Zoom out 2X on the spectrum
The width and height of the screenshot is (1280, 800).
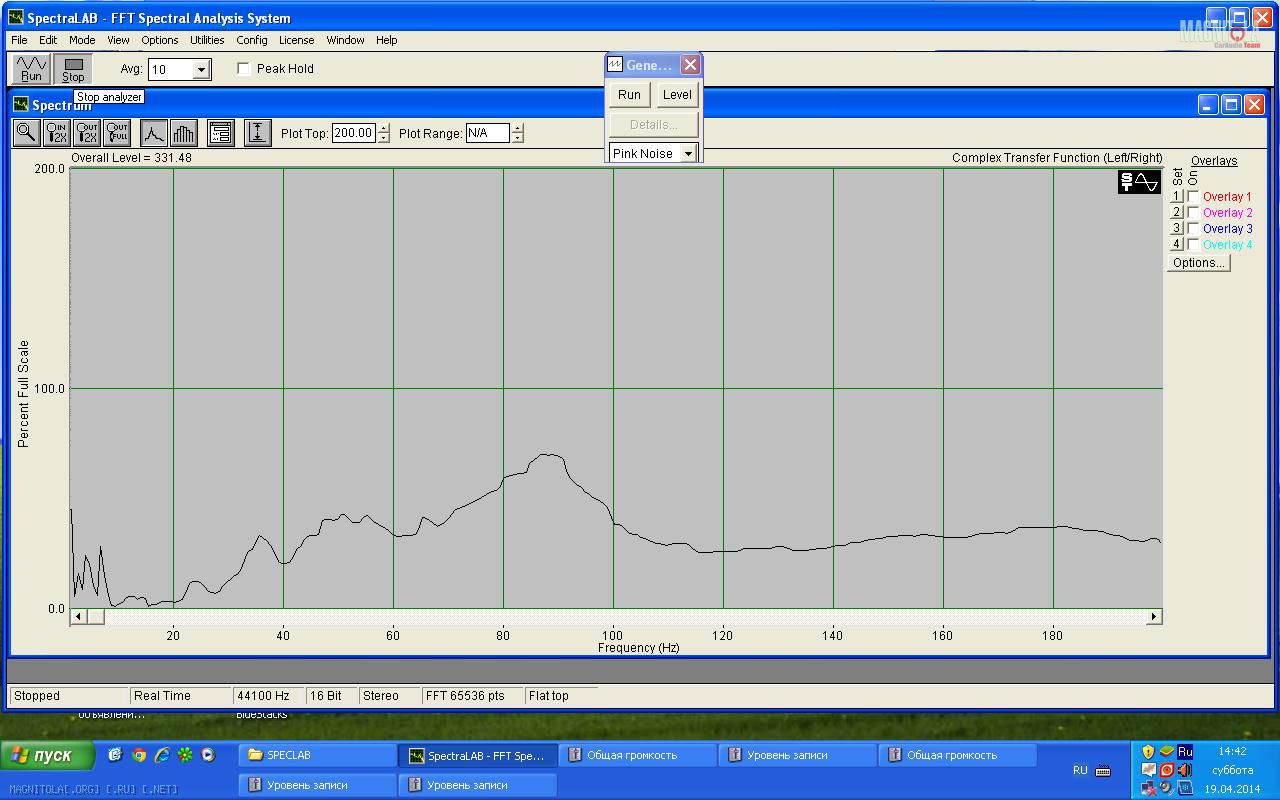87,132
